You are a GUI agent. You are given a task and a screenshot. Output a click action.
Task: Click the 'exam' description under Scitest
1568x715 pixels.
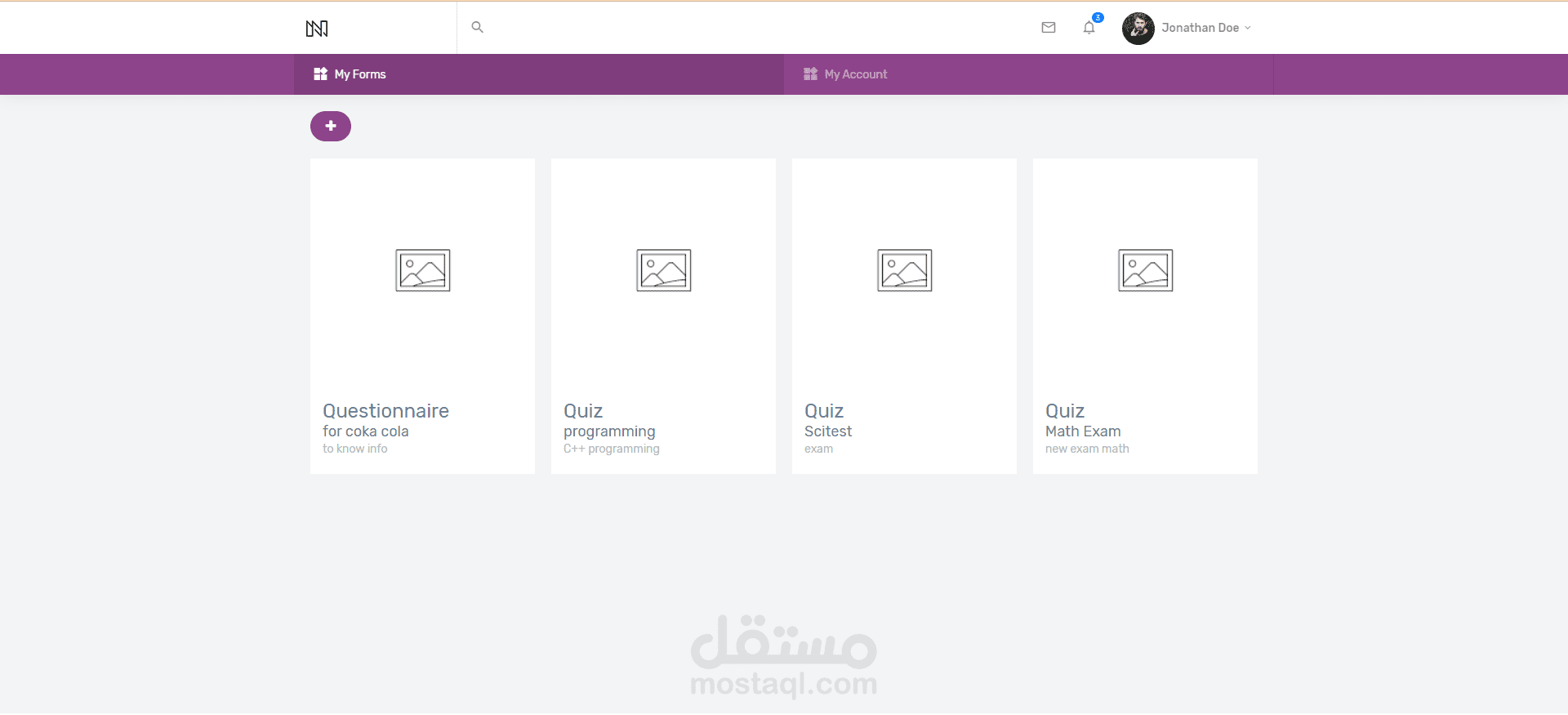click(x=818, y=449)
